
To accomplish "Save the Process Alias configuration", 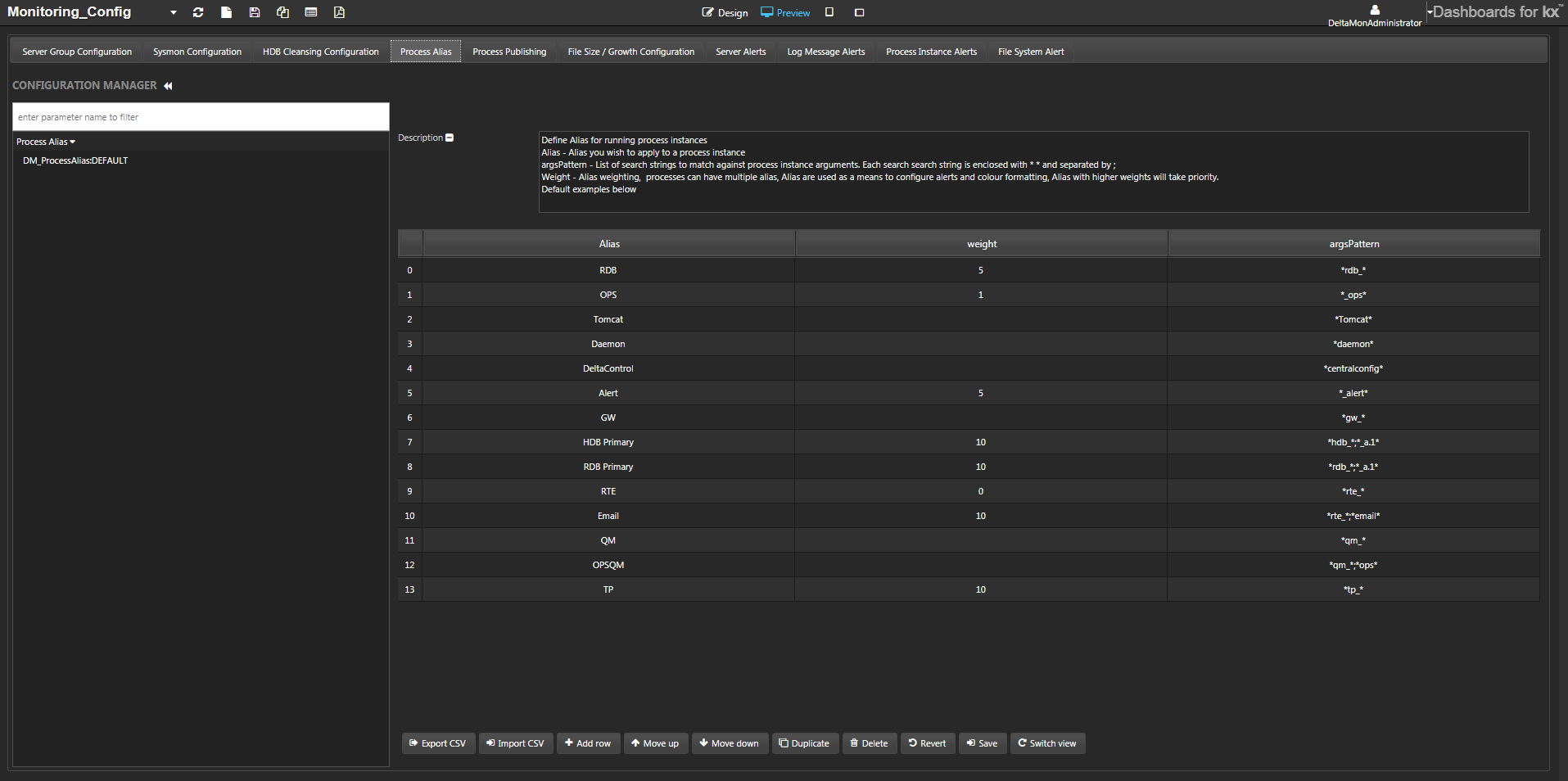I will (983, 743).
